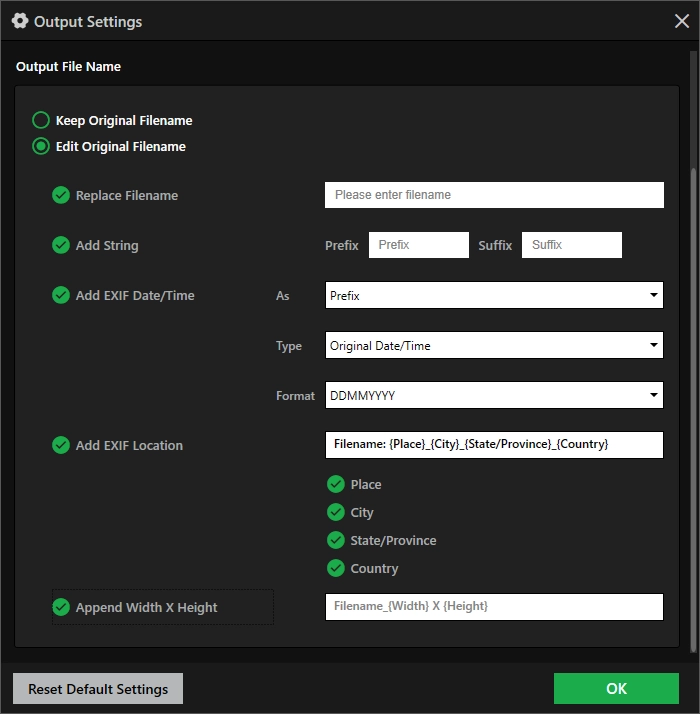Viewport: 700px width, 714px height.
Task: Expand the Type Original Date/Time dropdown
Action: (x=494, y=345)
